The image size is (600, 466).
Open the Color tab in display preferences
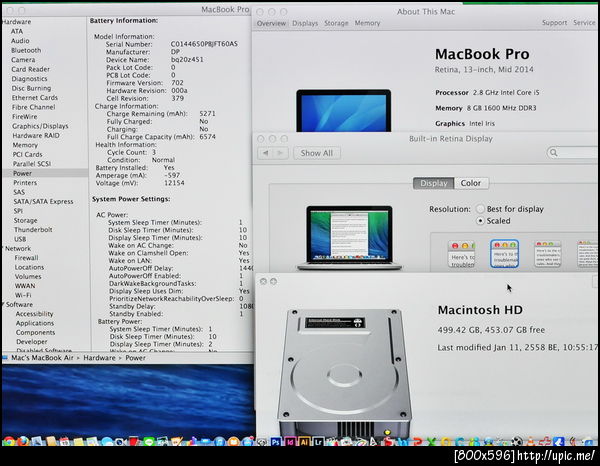coord(471,183)
